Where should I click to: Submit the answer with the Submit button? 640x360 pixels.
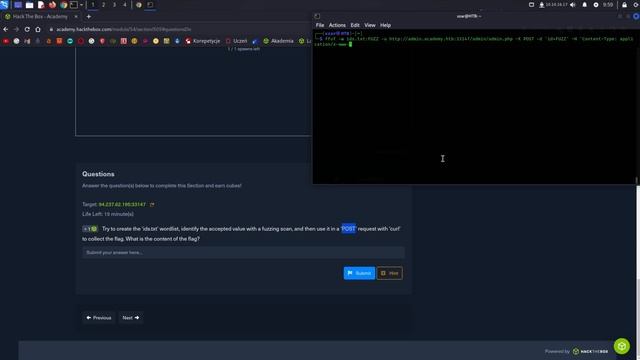tap(359, 273)
